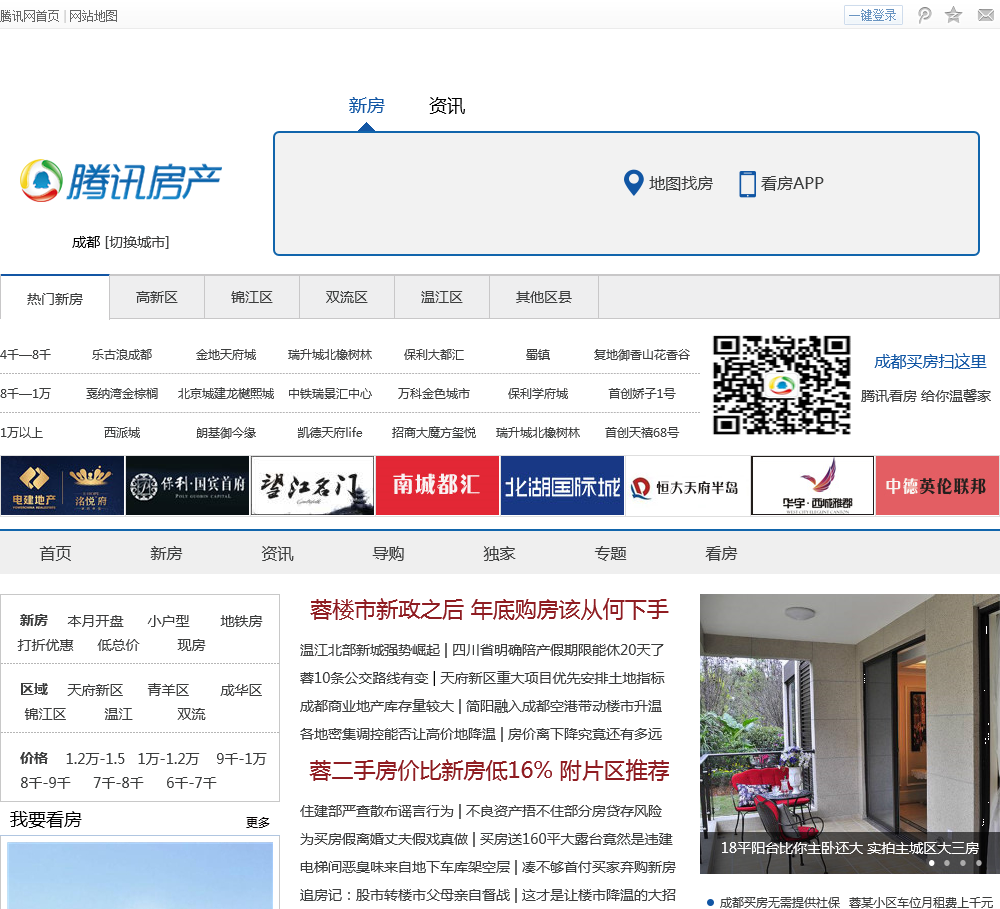Open the 恒大天府半岛 banner
Viewport: 1000px width, 909px height.
[x=688, y=485]
